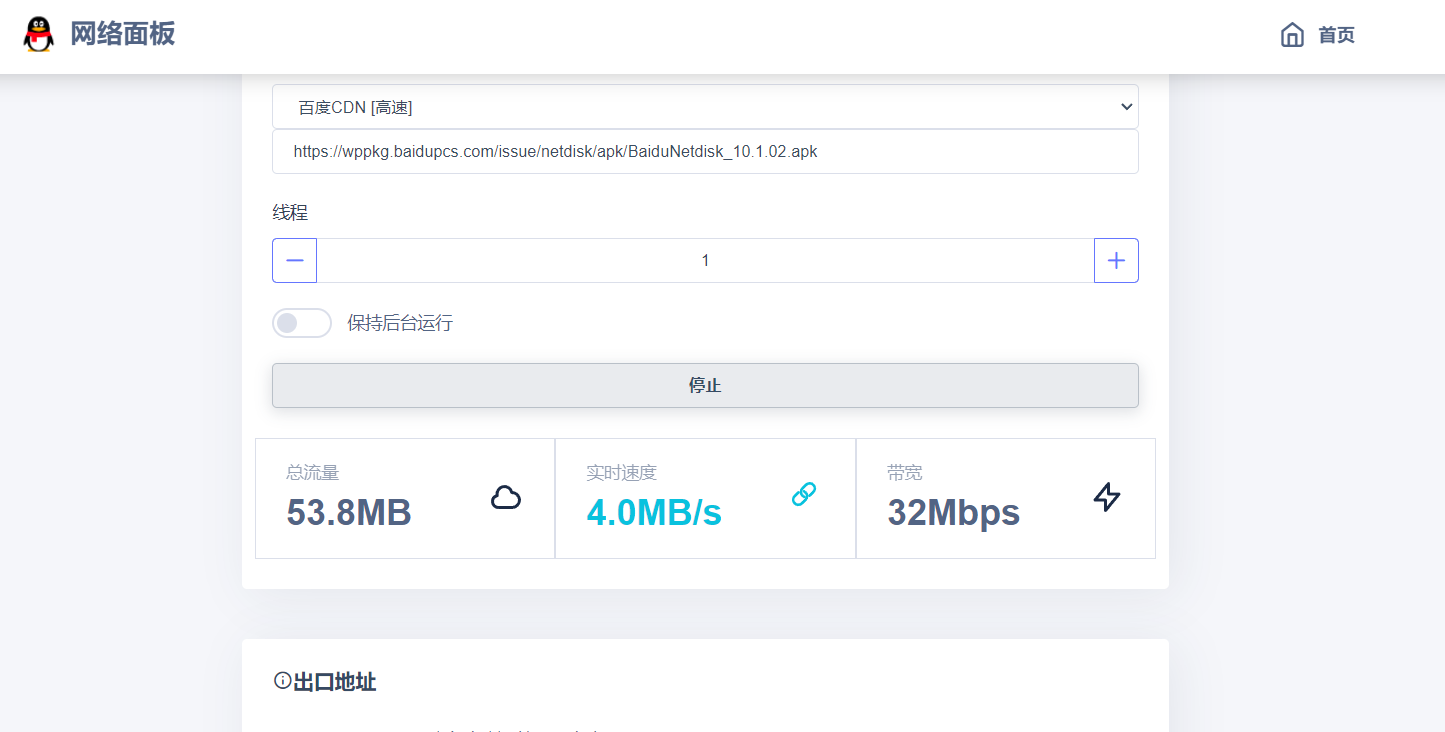
Task: Click the 保持后台运行 label text
Action: 400,323
